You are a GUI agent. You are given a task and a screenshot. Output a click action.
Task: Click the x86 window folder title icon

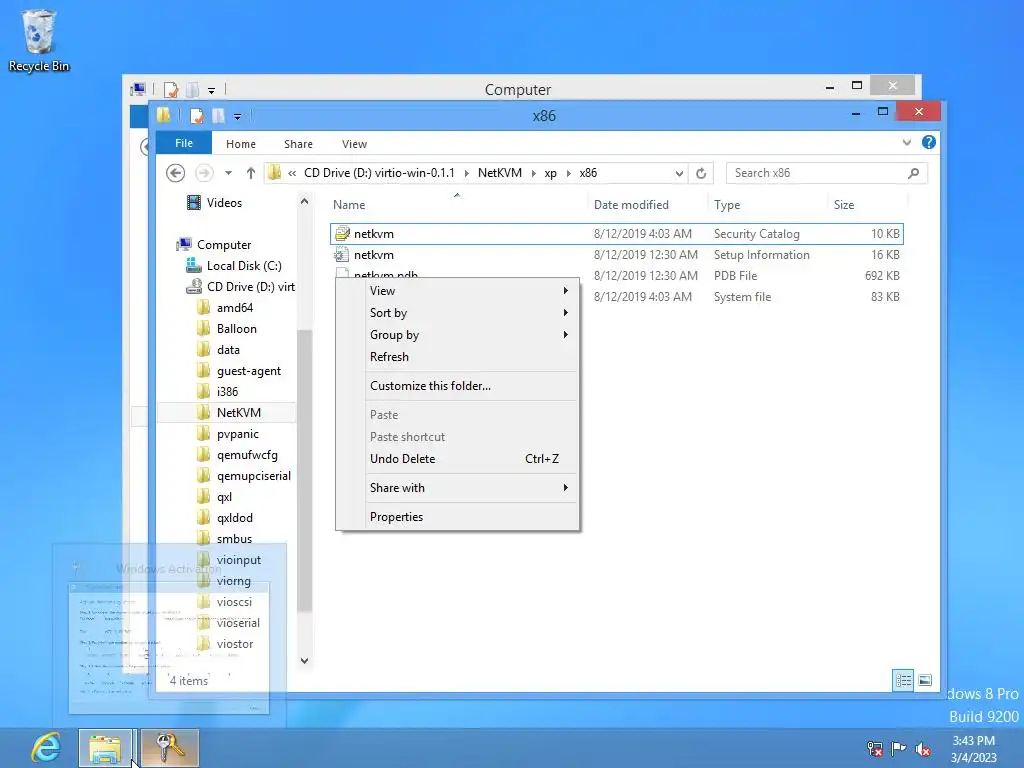pyautogui.click(x=163, y=115)
